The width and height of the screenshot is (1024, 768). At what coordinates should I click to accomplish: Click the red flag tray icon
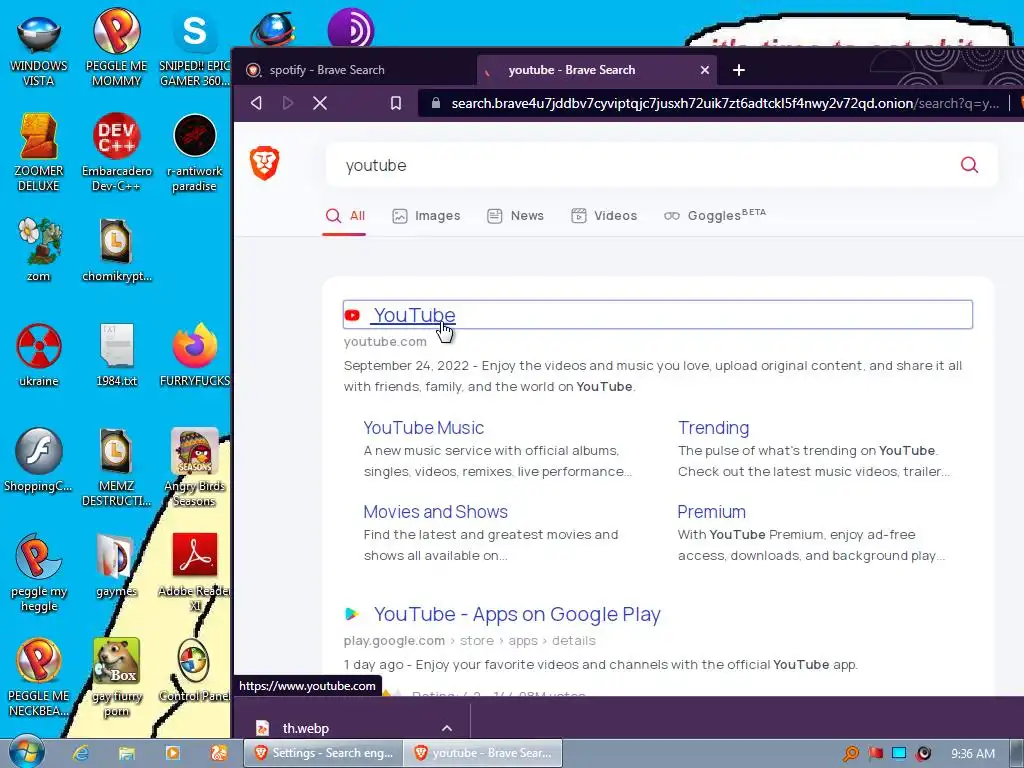[876, 754]
